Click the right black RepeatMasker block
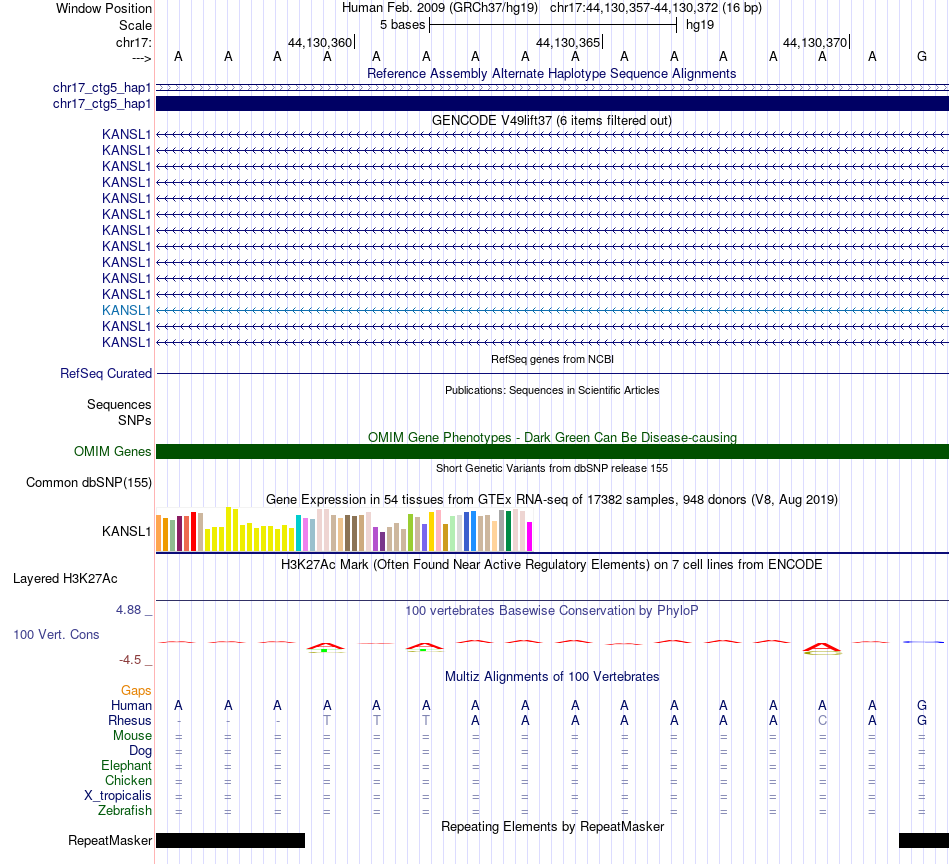The height and width of the screenshot is (864, 950). pyautogui.click(x=923, y=840)
